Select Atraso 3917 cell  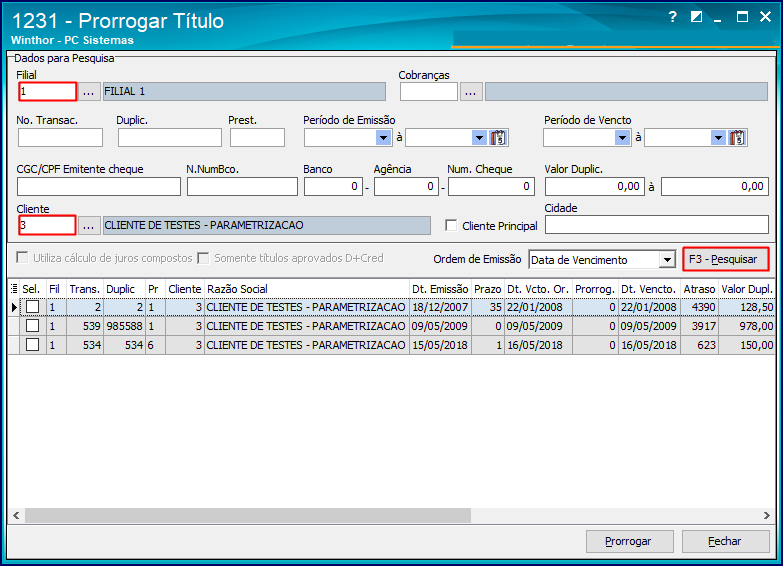tap(699, 326)
